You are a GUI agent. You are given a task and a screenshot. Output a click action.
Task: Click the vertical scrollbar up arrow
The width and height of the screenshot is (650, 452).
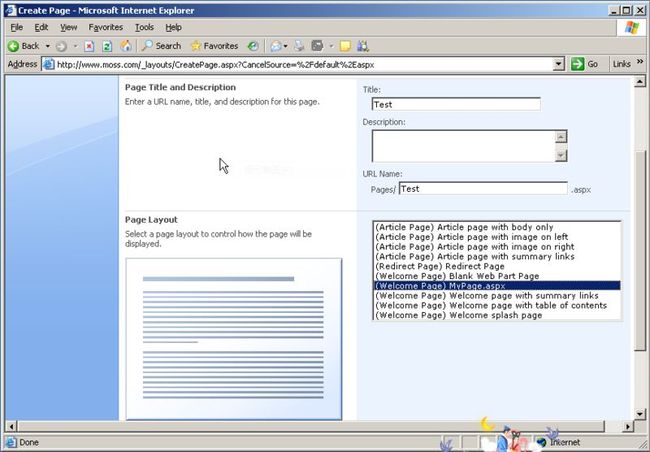640,82
